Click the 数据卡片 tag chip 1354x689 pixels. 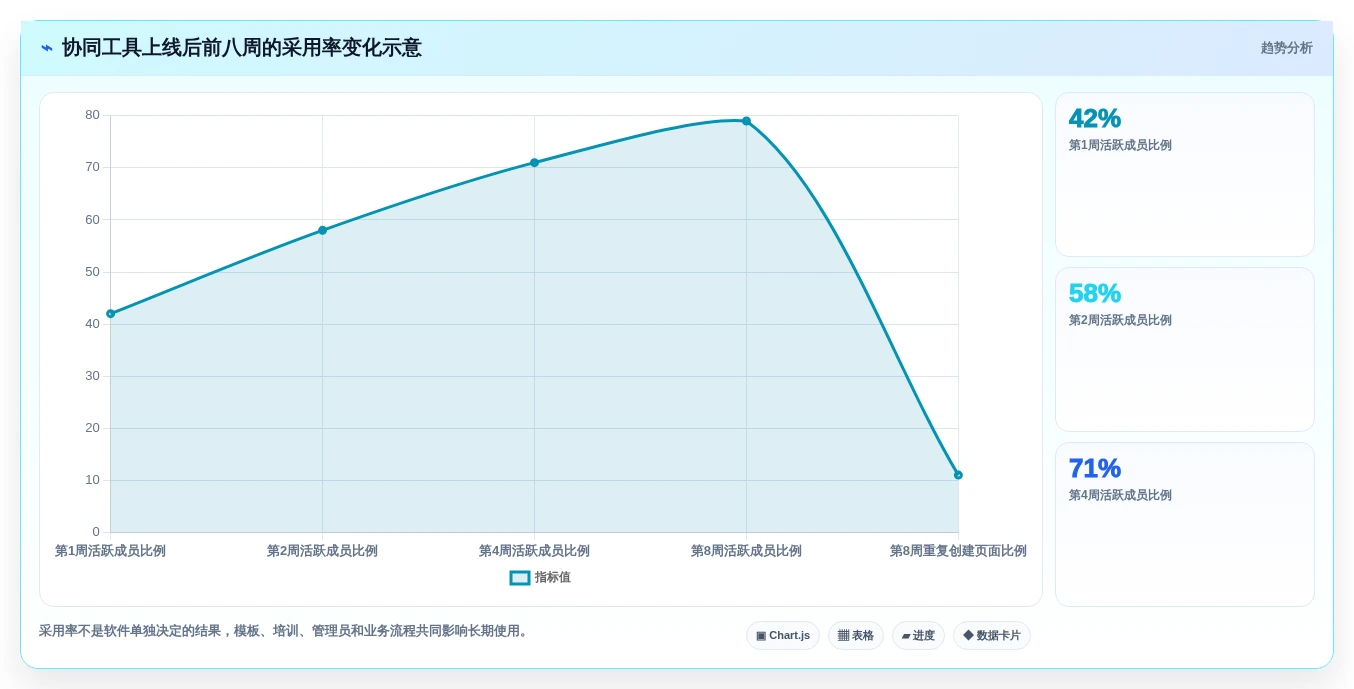click(992, 636)
